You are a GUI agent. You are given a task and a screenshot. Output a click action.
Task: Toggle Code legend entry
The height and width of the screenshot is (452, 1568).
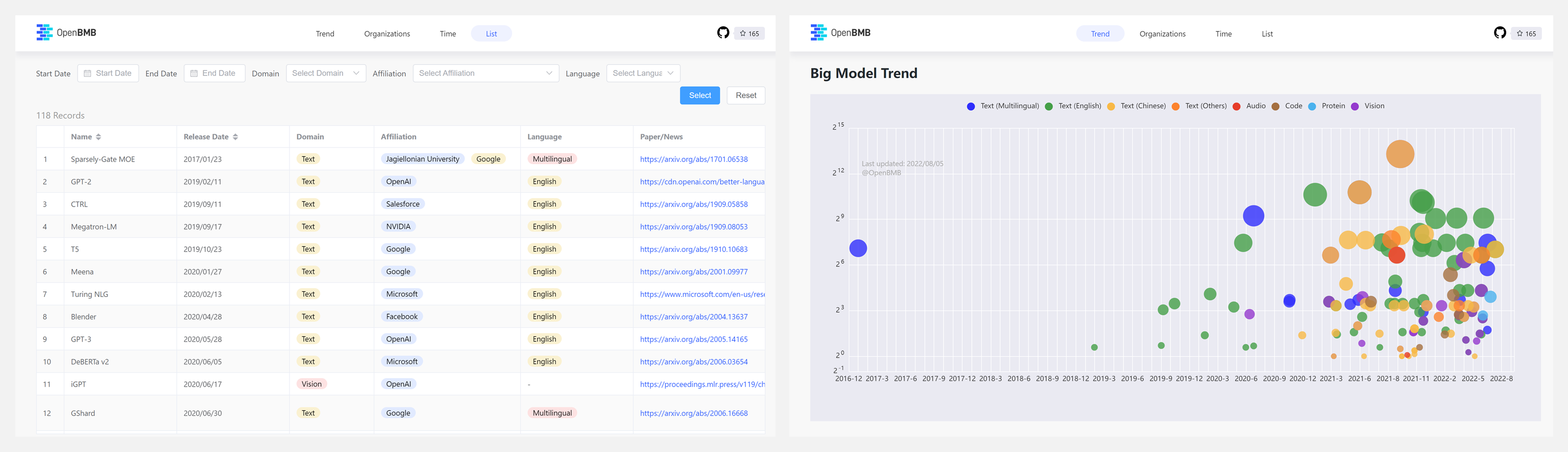(x=1287, y=107)
